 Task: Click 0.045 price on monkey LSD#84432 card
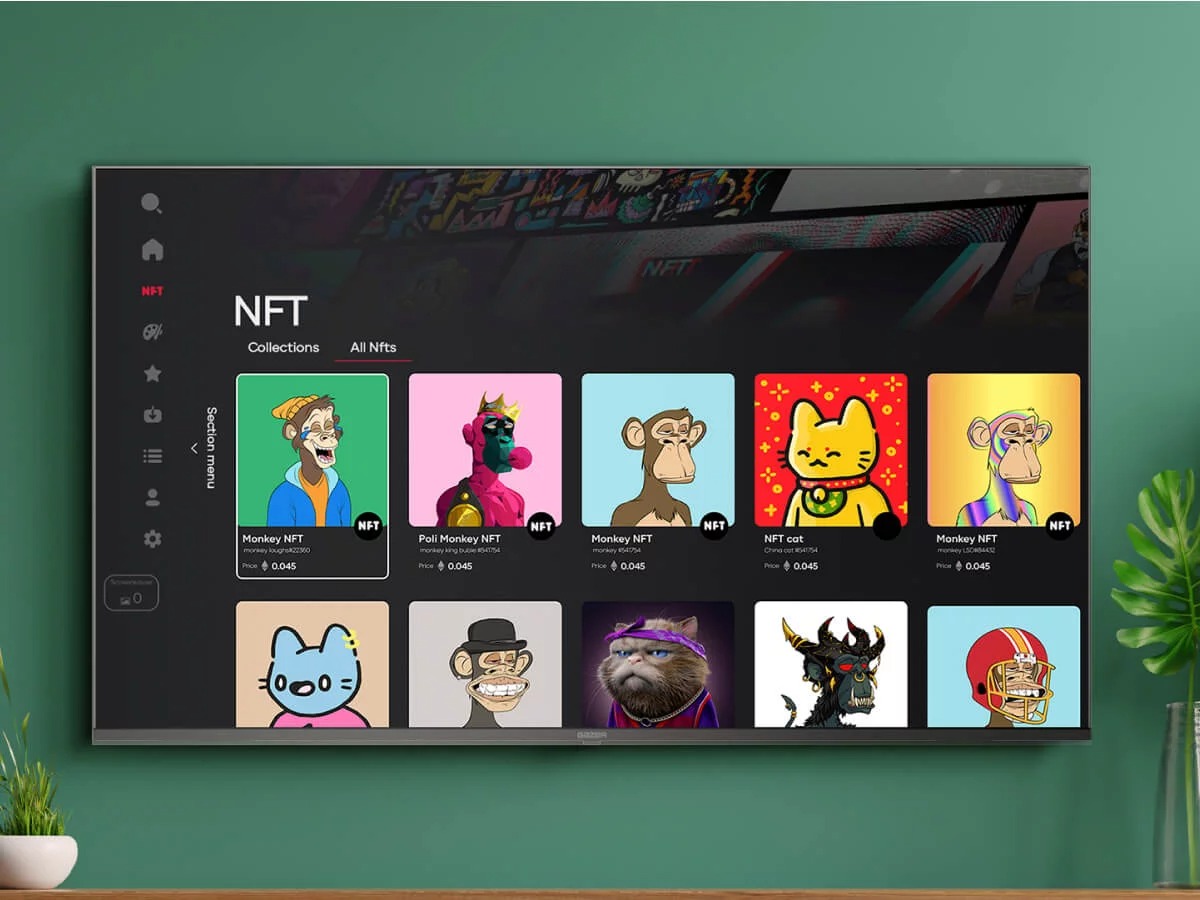(978, 566)
